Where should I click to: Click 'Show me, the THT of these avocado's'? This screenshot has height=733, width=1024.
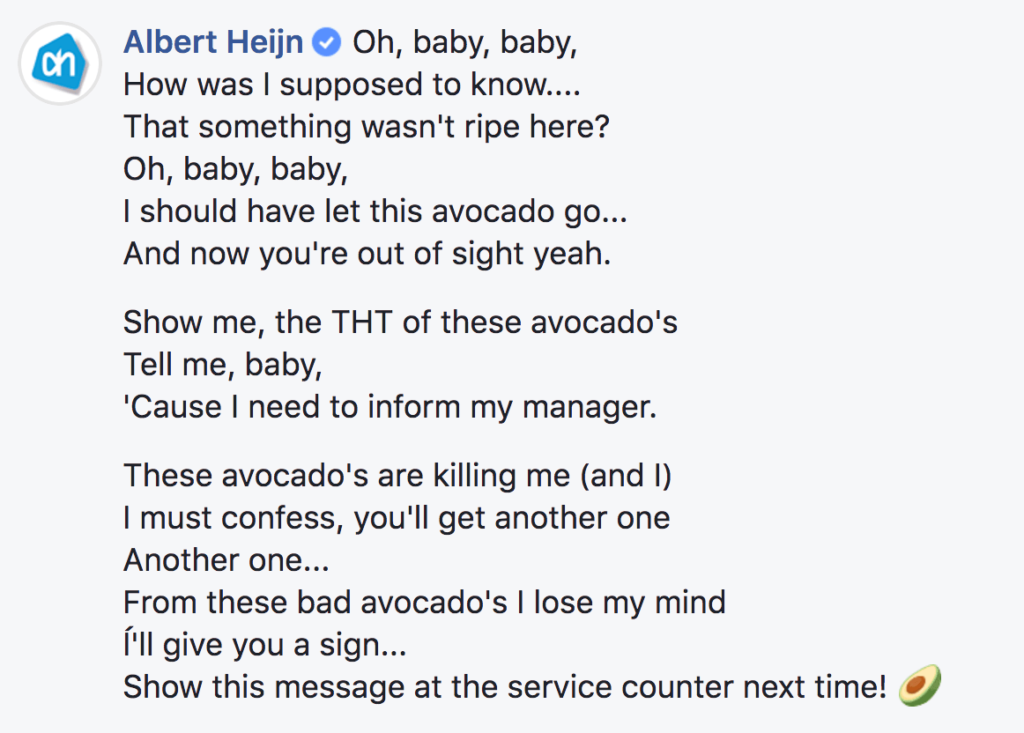[400, 323]
